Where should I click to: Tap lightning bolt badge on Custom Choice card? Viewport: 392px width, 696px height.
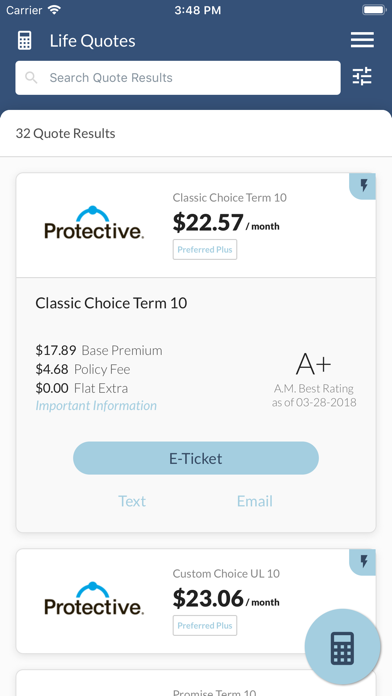coord(363,562)
